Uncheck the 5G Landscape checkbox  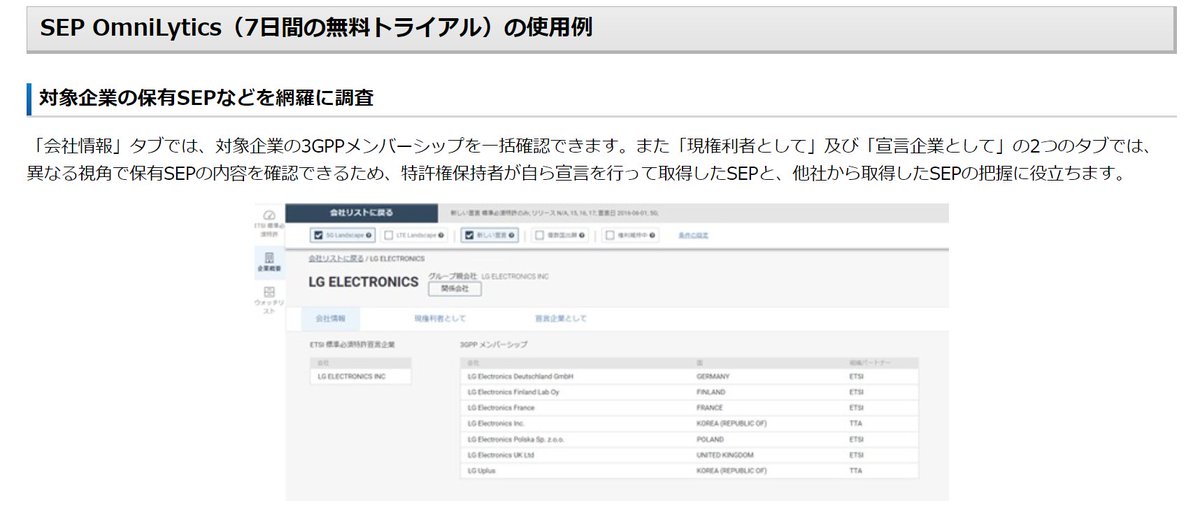(x=319, y=236)
